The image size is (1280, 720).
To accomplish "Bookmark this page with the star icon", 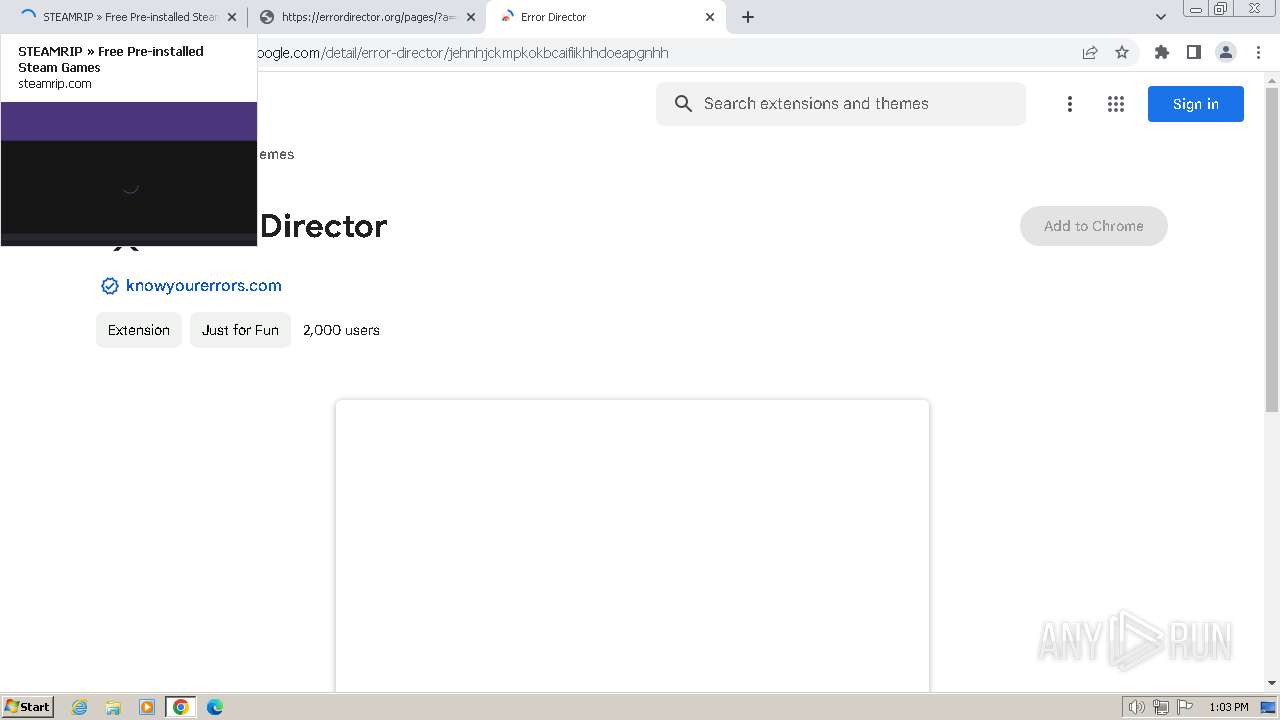I will point(1122,53).
